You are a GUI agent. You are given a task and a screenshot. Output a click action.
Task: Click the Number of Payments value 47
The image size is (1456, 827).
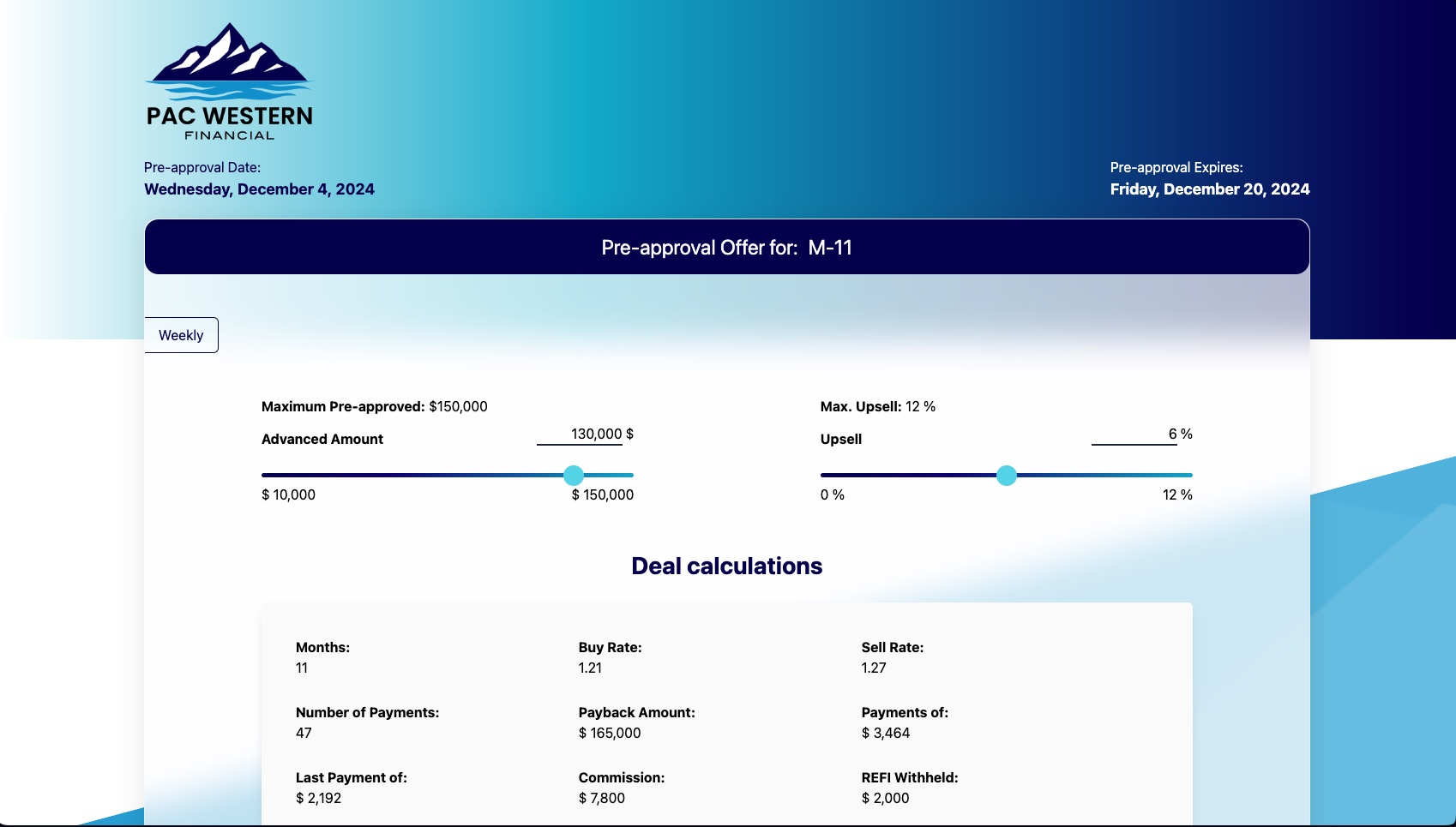click(x=304, y=734)
